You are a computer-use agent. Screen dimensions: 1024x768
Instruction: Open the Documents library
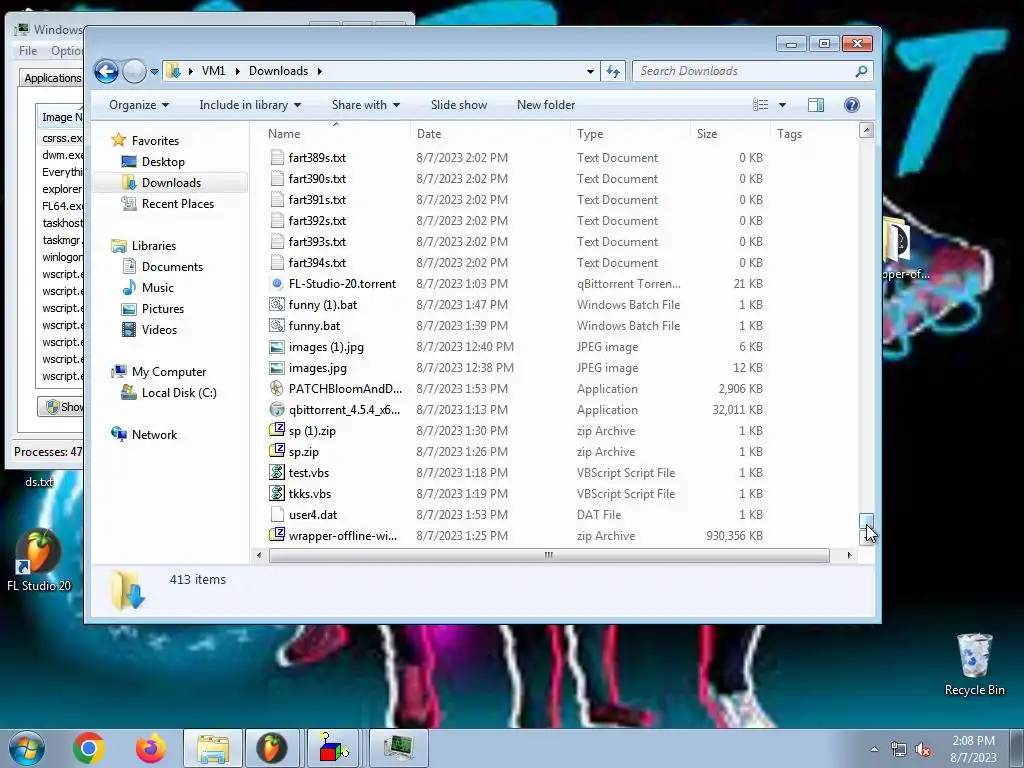coord(172,266)
